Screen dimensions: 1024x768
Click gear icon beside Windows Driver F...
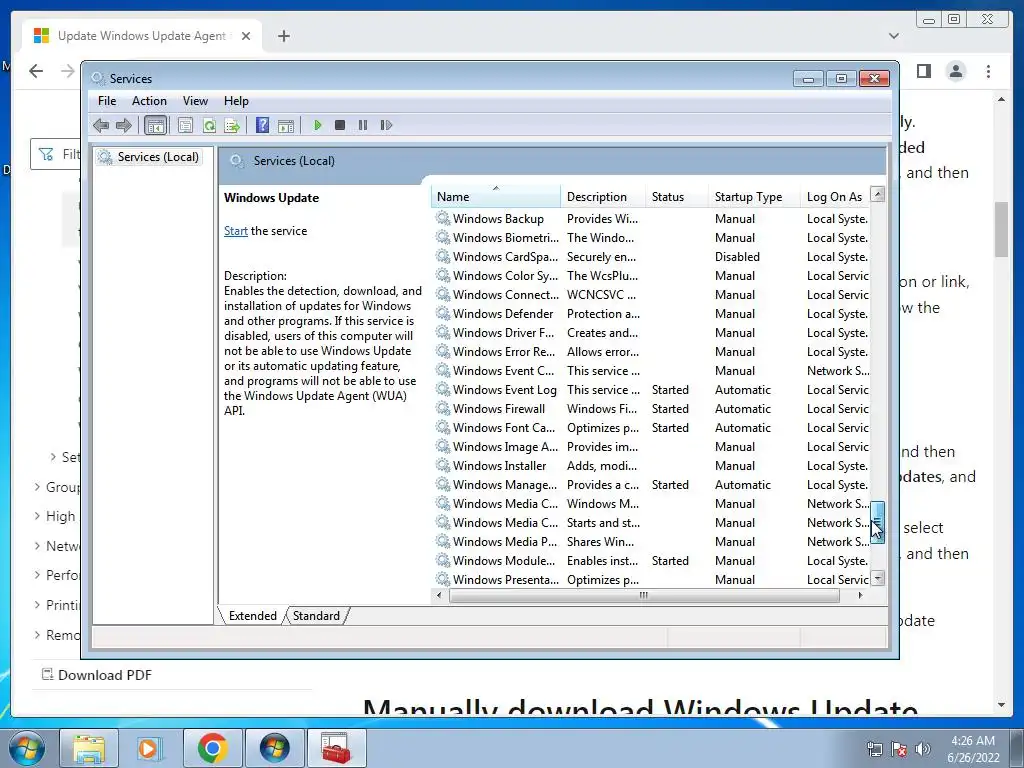point(443,332)
